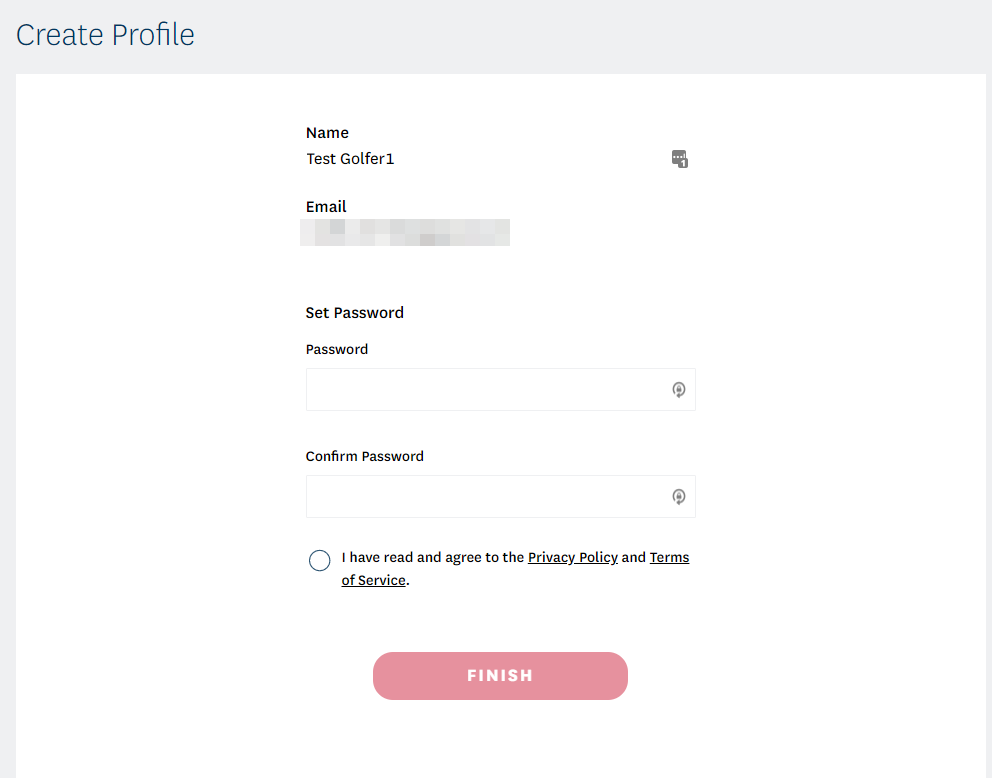Image resolution: width=992 pixels, height=778 pixels.
Task: Click the Name value 'Test Golfer1'
Action: click(x=350, y=159)
